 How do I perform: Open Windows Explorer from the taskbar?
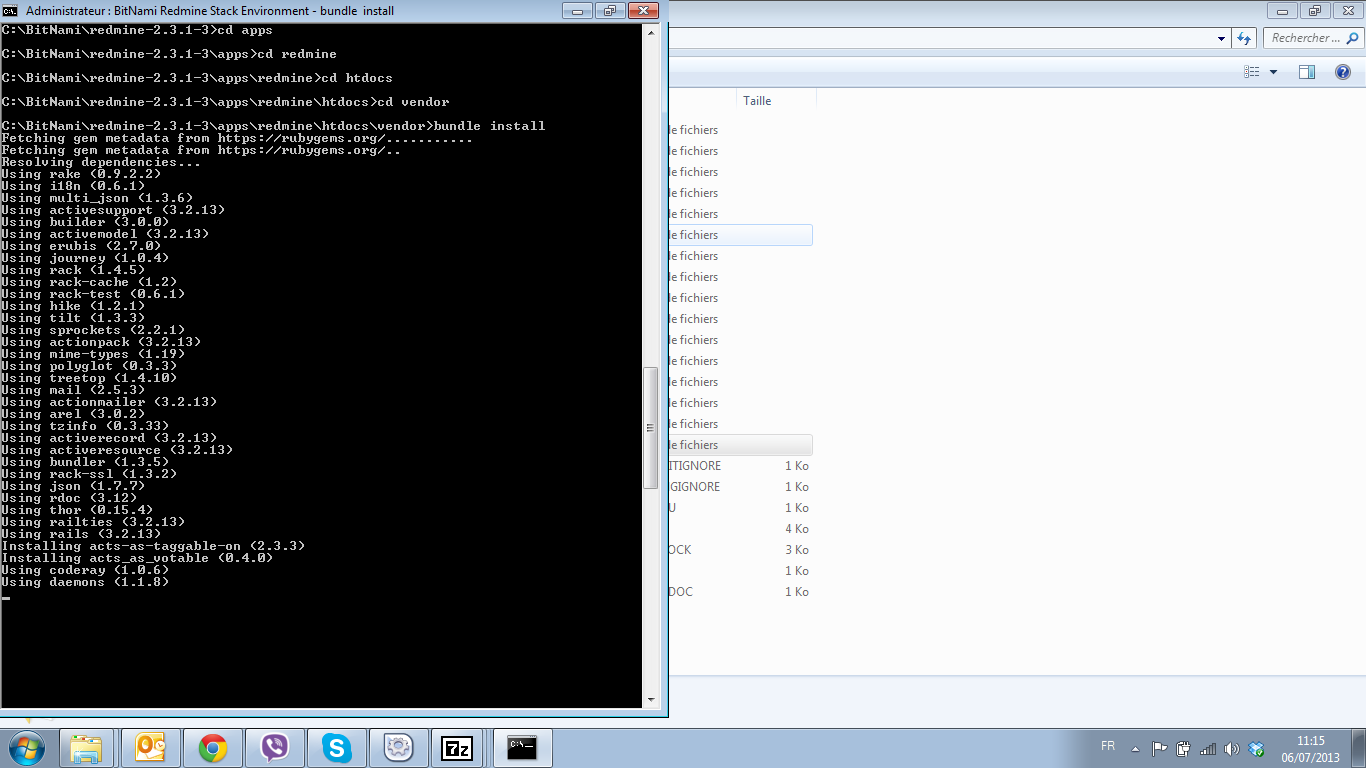(x=87, y=748)
